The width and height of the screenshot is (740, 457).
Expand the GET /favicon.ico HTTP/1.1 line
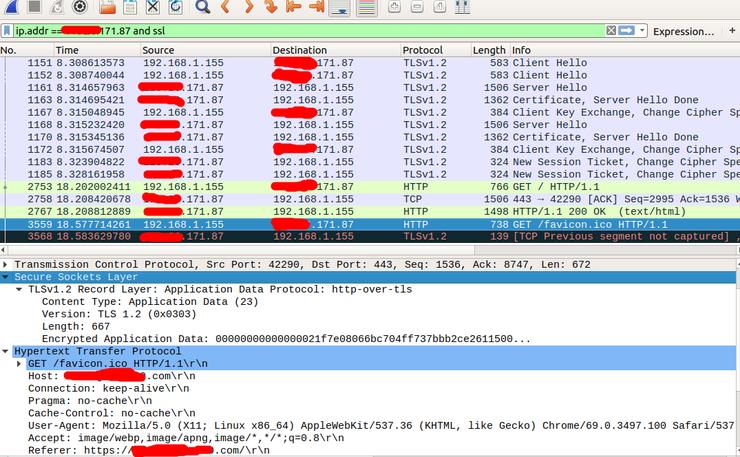click(x=20, y=364)
